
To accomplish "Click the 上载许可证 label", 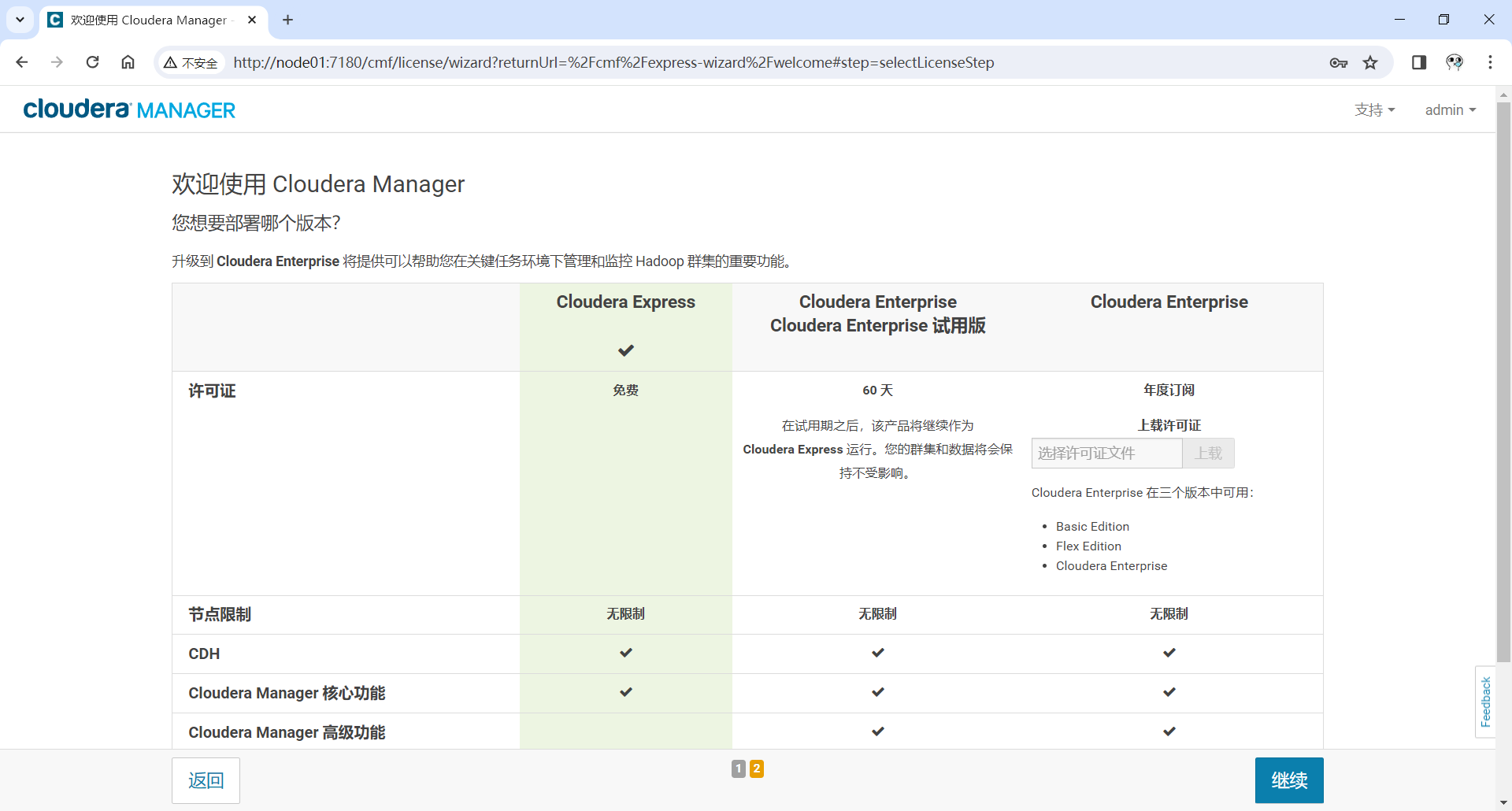I will 1169,426.
